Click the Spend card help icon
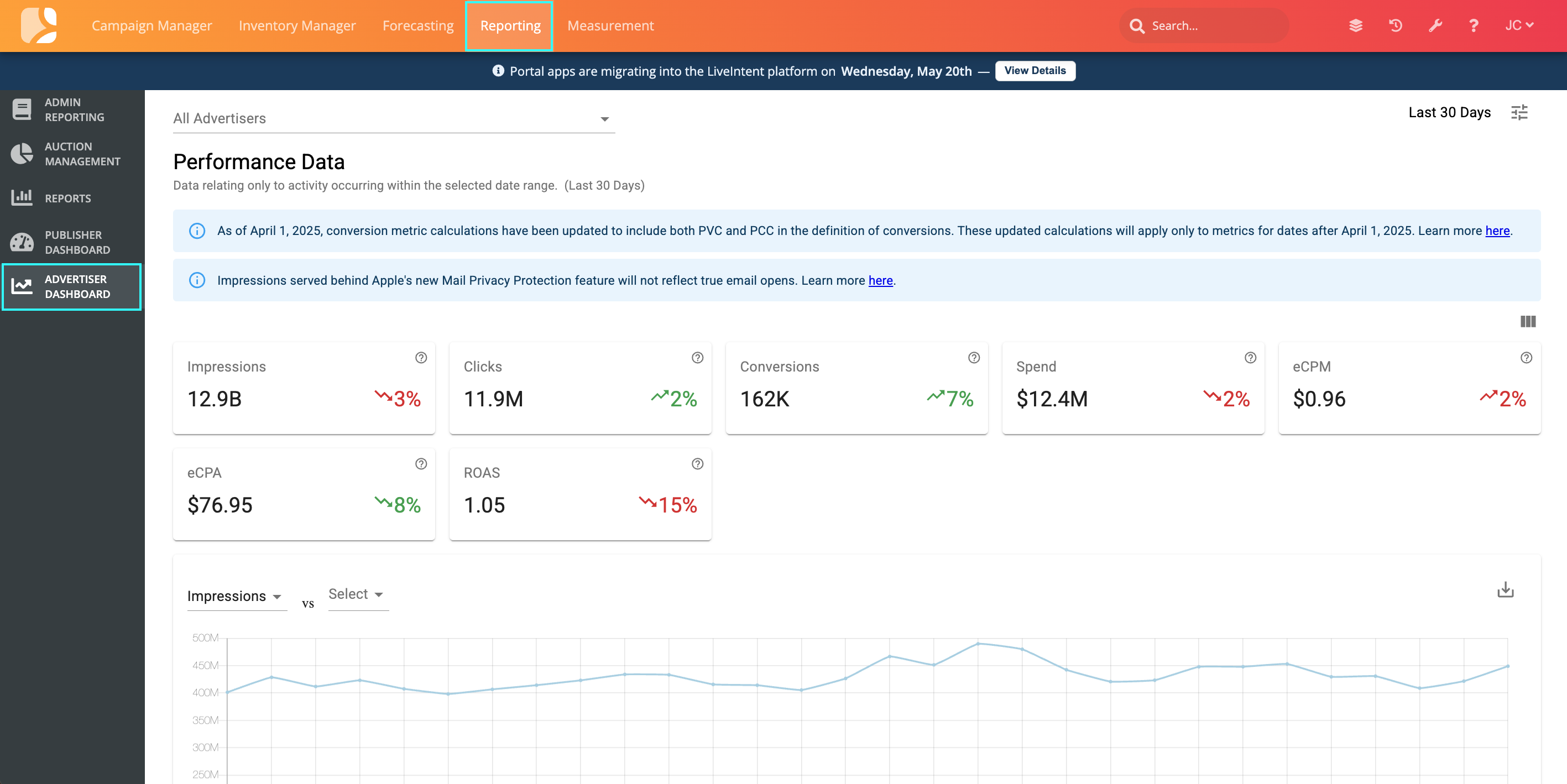 pos(1250,358)
